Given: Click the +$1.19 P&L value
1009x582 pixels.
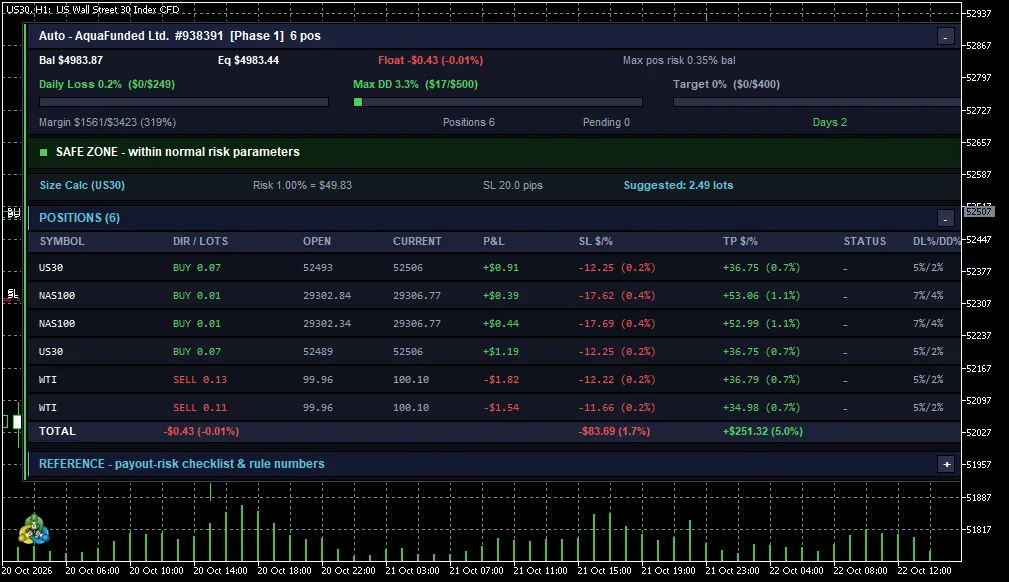Looking at the screenshot, I should [x=501, y=352].
